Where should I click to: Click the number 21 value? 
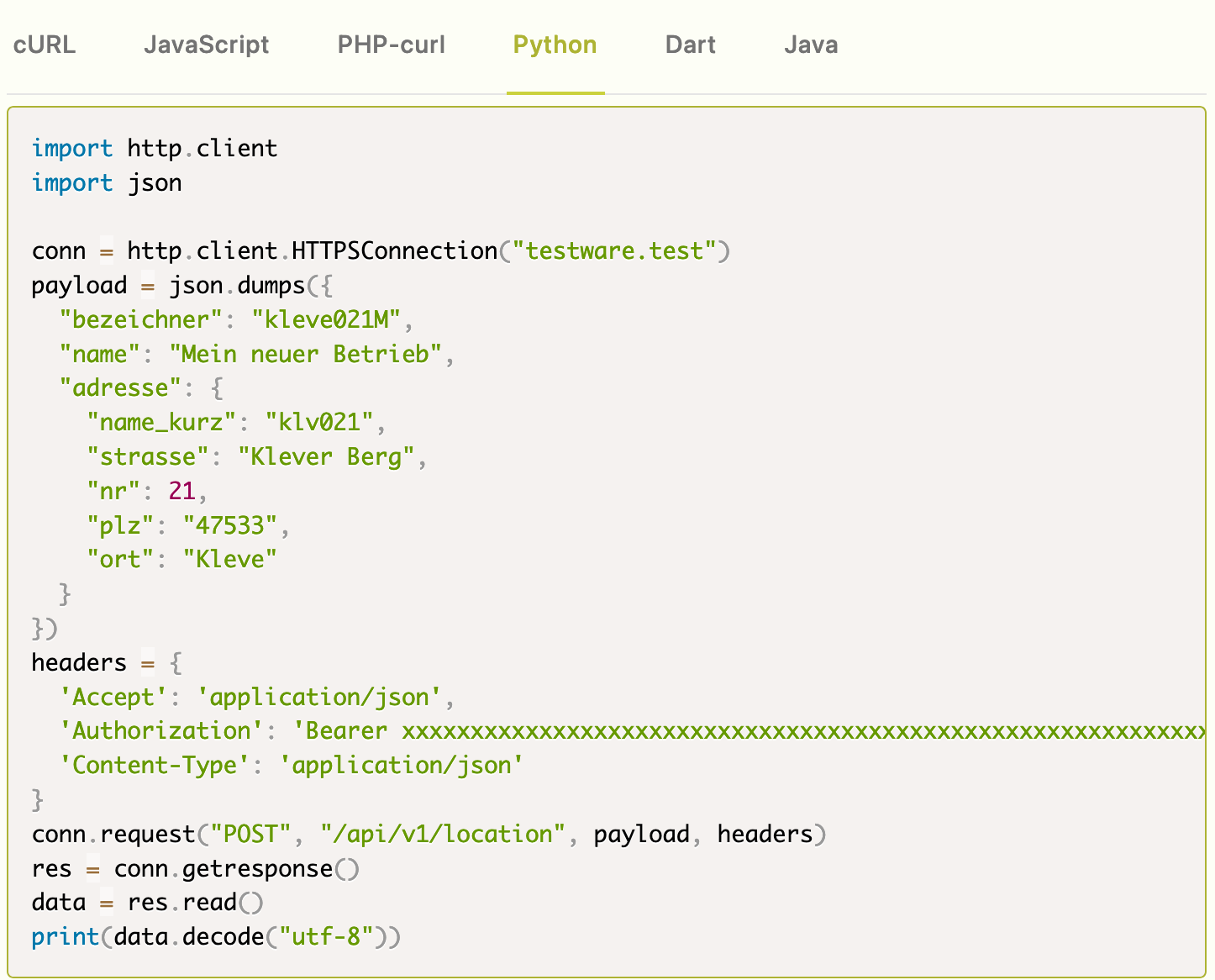pyautogui.click(x=182, y=491)
